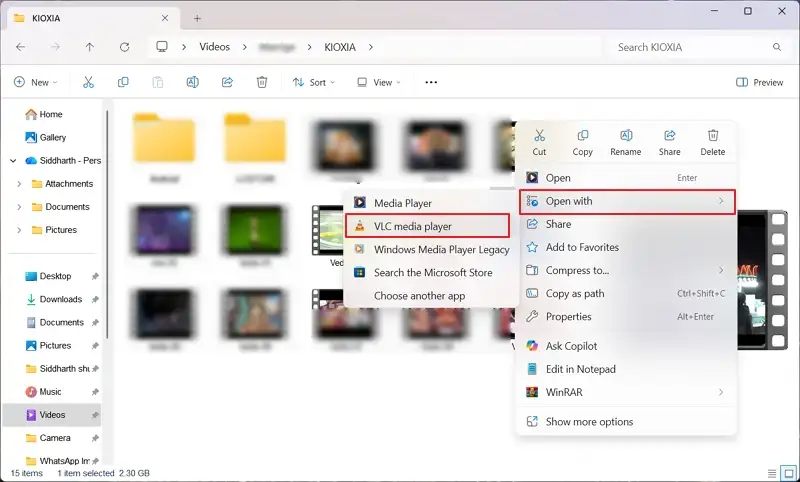
Task: Expand the Pictures tree folder under OneDrive
Action: 19,230
